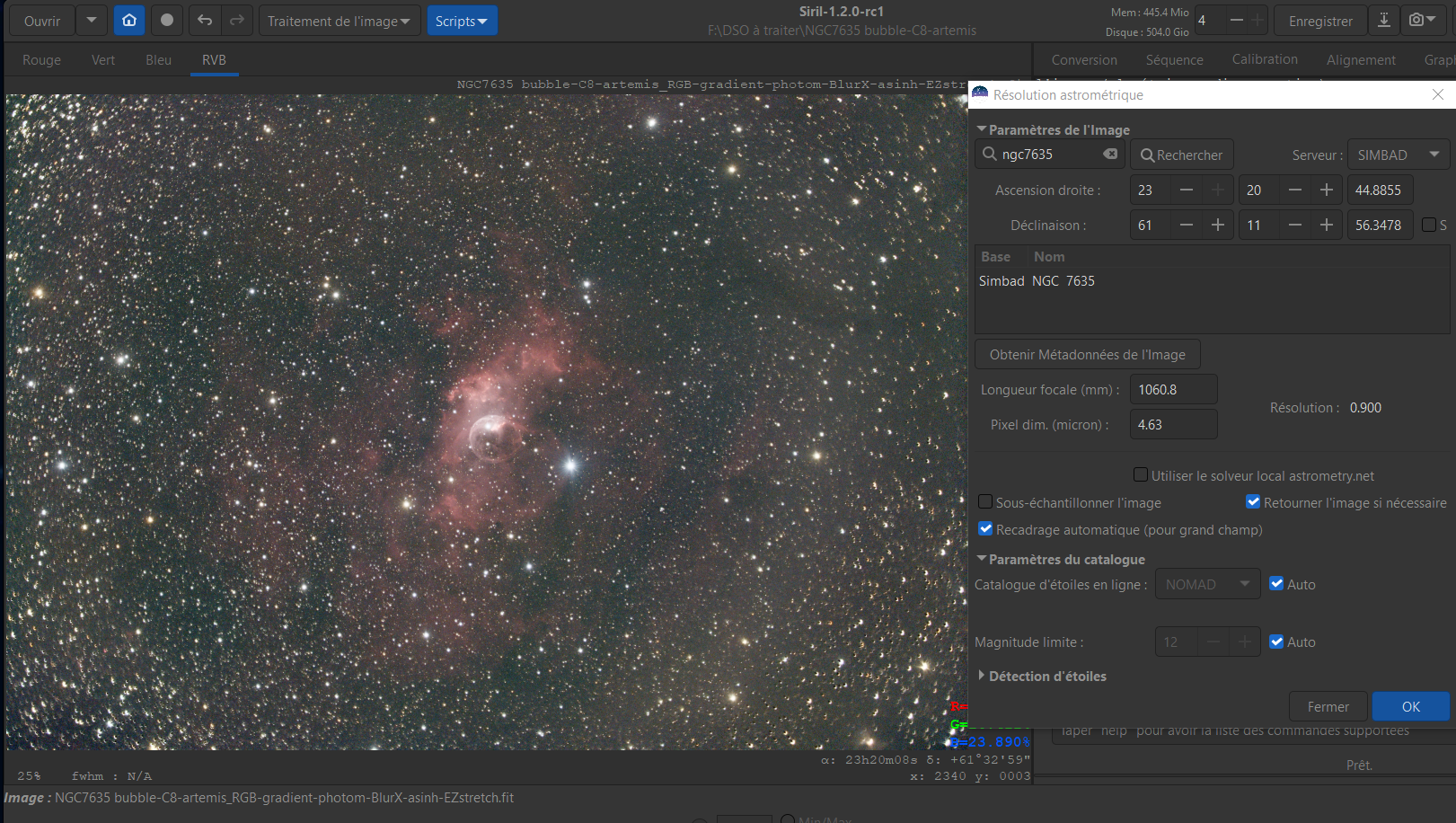Click the camera snapshot icon
The height and width of the screenshot is (823, 1456).
click(1423, 20)
